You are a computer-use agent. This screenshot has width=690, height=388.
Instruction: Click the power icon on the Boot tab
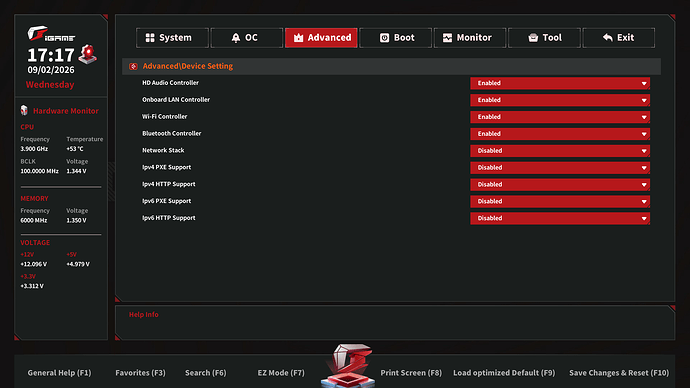[x=384, y=38]
